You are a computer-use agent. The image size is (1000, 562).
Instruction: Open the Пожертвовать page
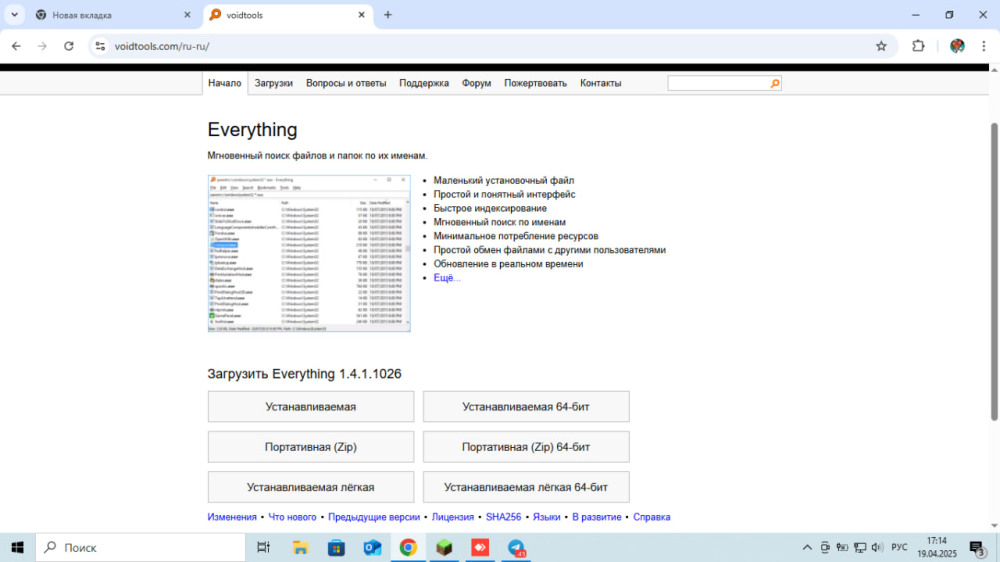point(536,83)
